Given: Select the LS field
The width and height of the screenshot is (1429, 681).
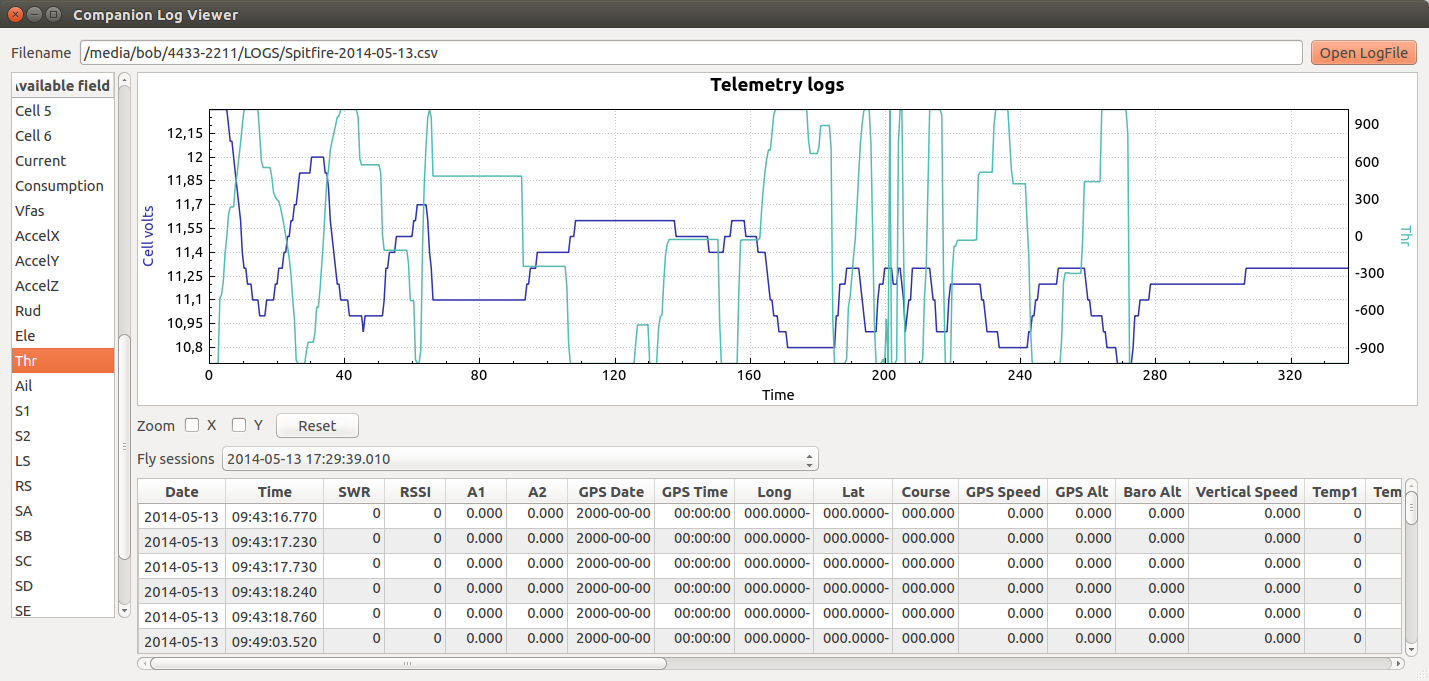Looking at the screenshot, I should pyautogui.click(x=63, y=460).
